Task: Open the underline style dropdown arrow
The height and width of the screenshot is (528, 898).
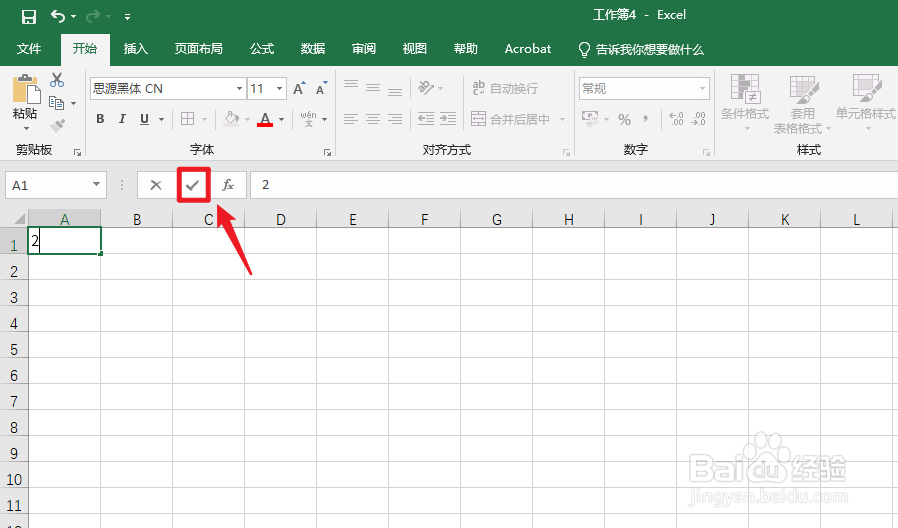Action: [162, 120]
